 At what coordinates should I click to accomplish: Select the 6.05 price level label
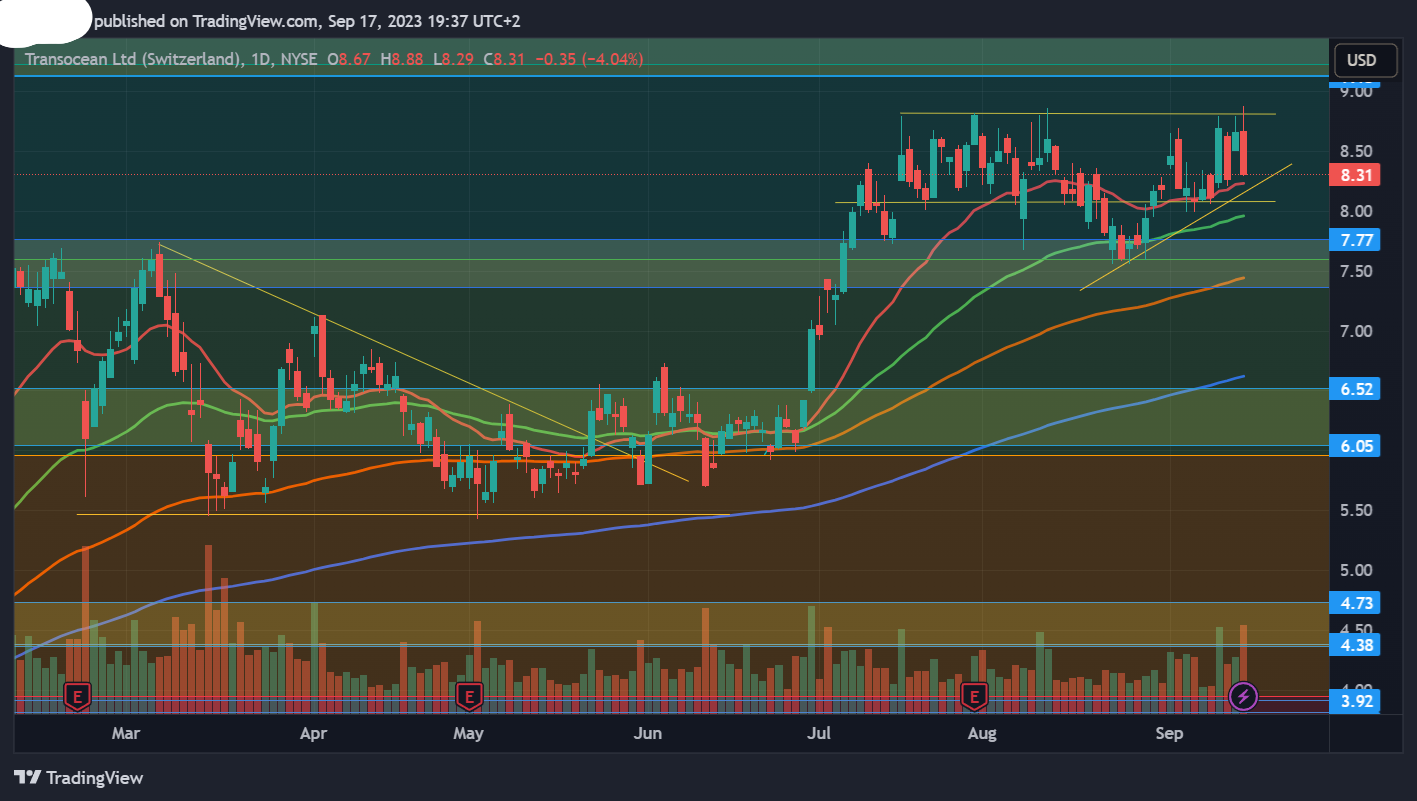pyautogui.click(x=1353, y=446)
